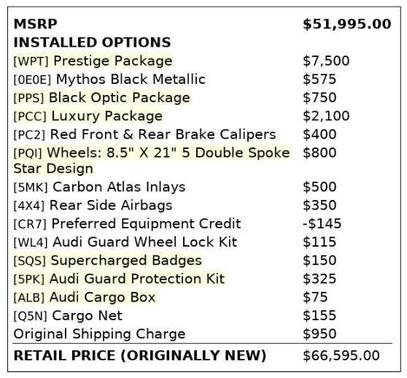Click the MSRP price $51,995.00

tap(347, 24)
